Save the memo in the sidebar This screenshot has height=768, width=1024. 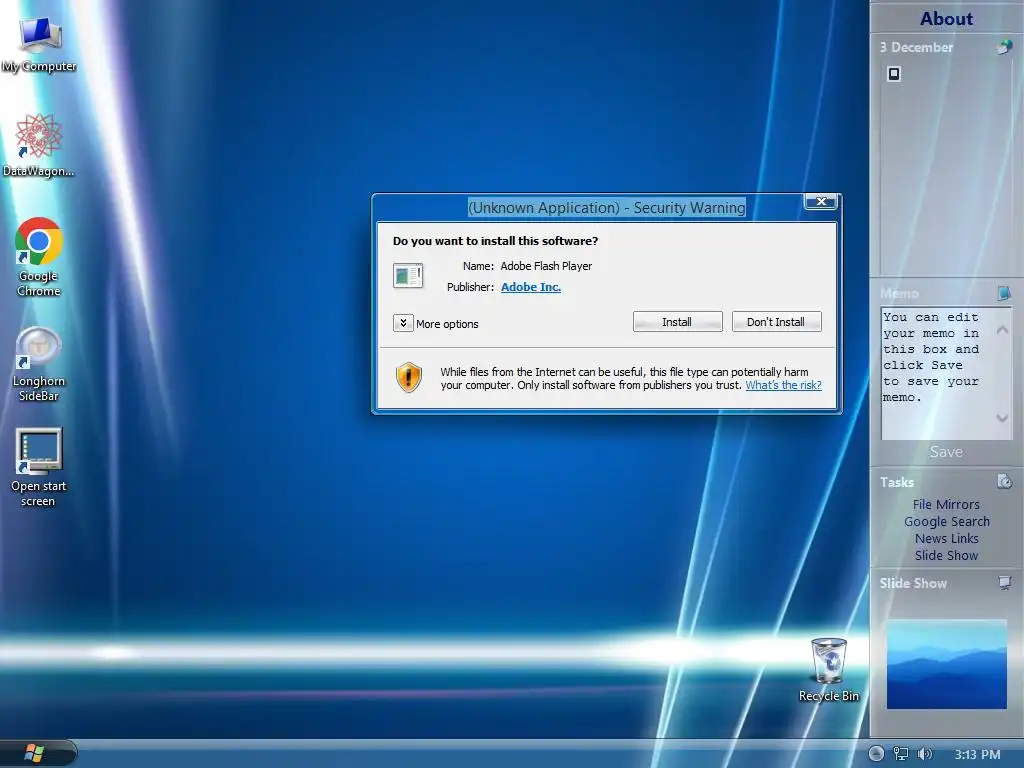[x=946, y=451]
